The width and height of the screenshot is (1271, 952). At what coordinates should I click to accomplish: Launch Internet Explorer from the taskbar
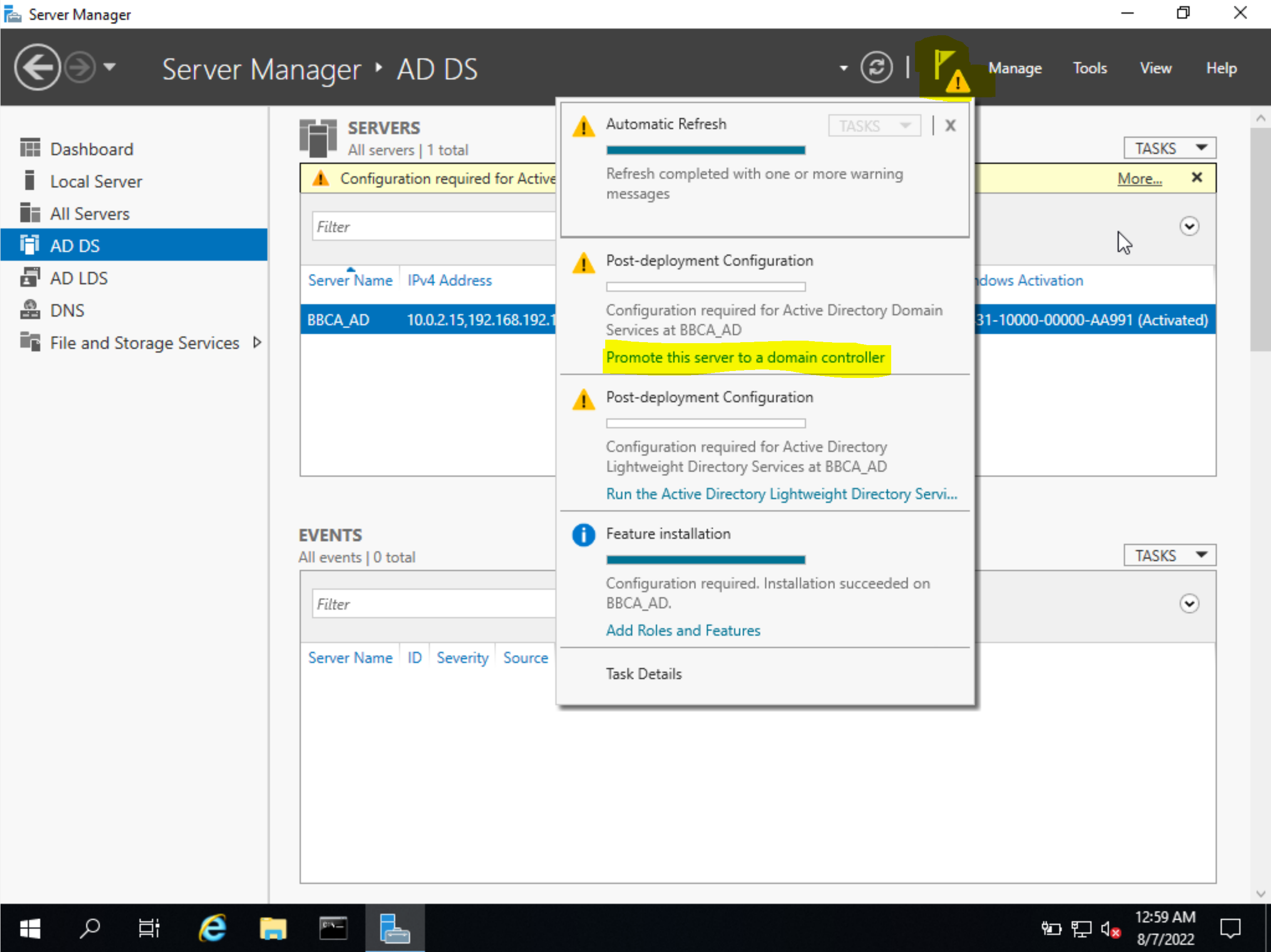click(x=212, y=929)
